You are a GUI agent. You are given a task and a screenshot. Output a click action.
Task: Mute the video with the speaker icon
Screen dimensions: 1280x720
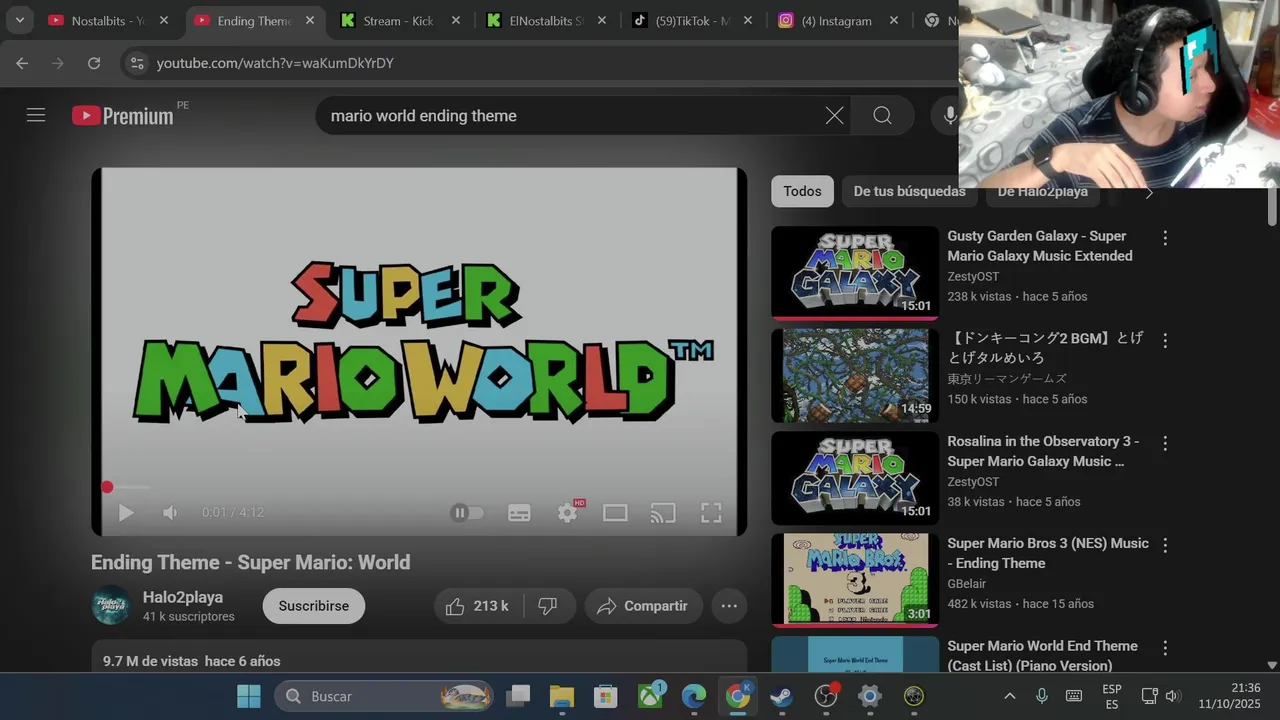(x=170, y=513)
